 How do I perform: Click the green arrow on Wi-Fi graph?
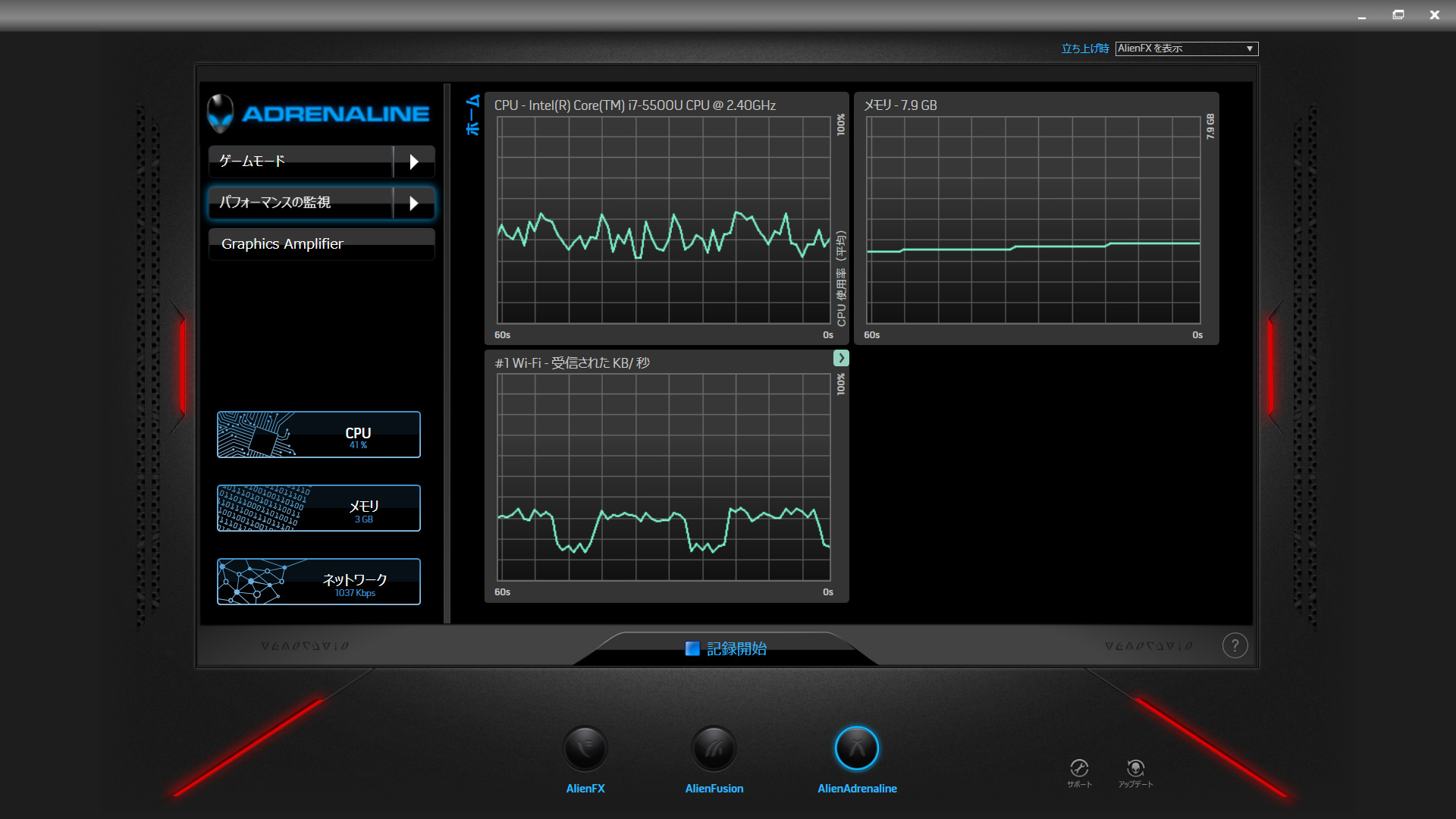(841, 358)
